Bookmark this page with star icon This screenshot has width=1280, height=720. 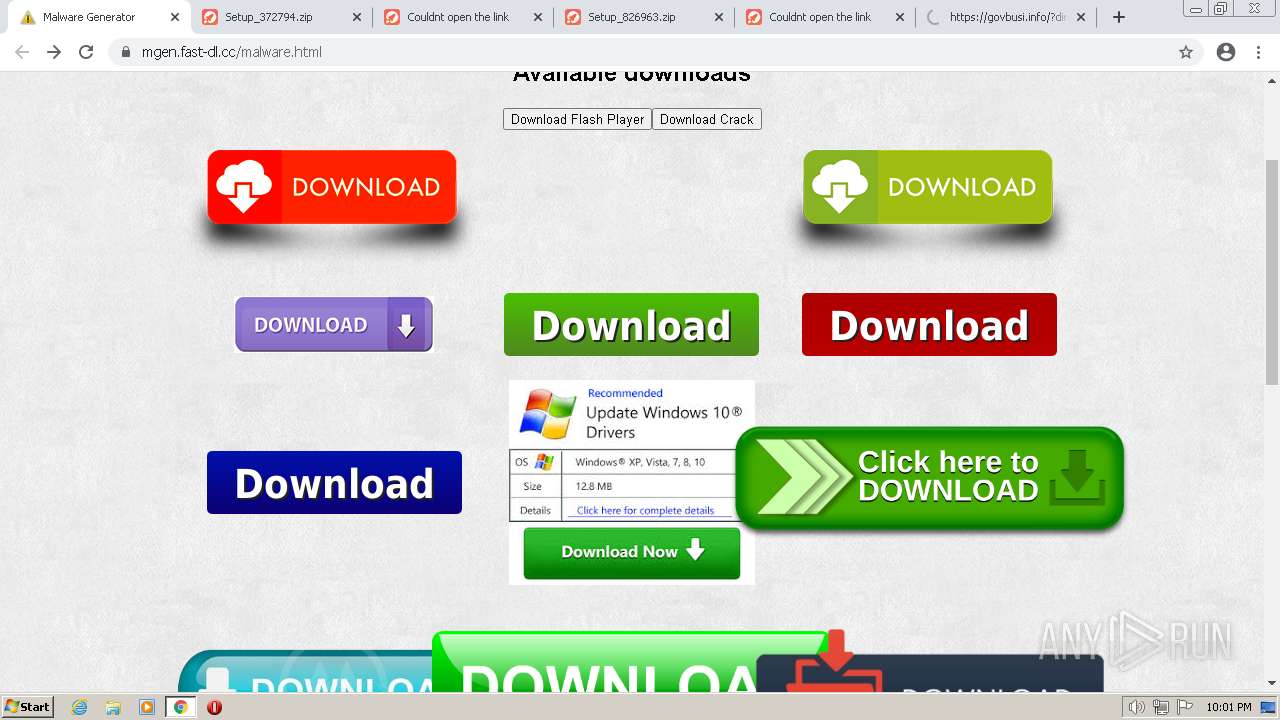[x=1186, y=52]
